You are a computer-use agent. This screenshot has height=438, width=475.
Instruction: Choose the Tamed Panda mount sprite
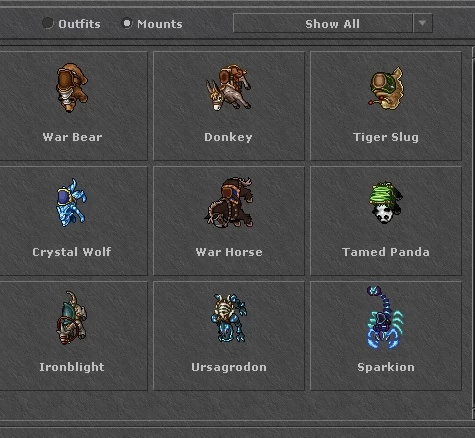click(x=386, y=203)
